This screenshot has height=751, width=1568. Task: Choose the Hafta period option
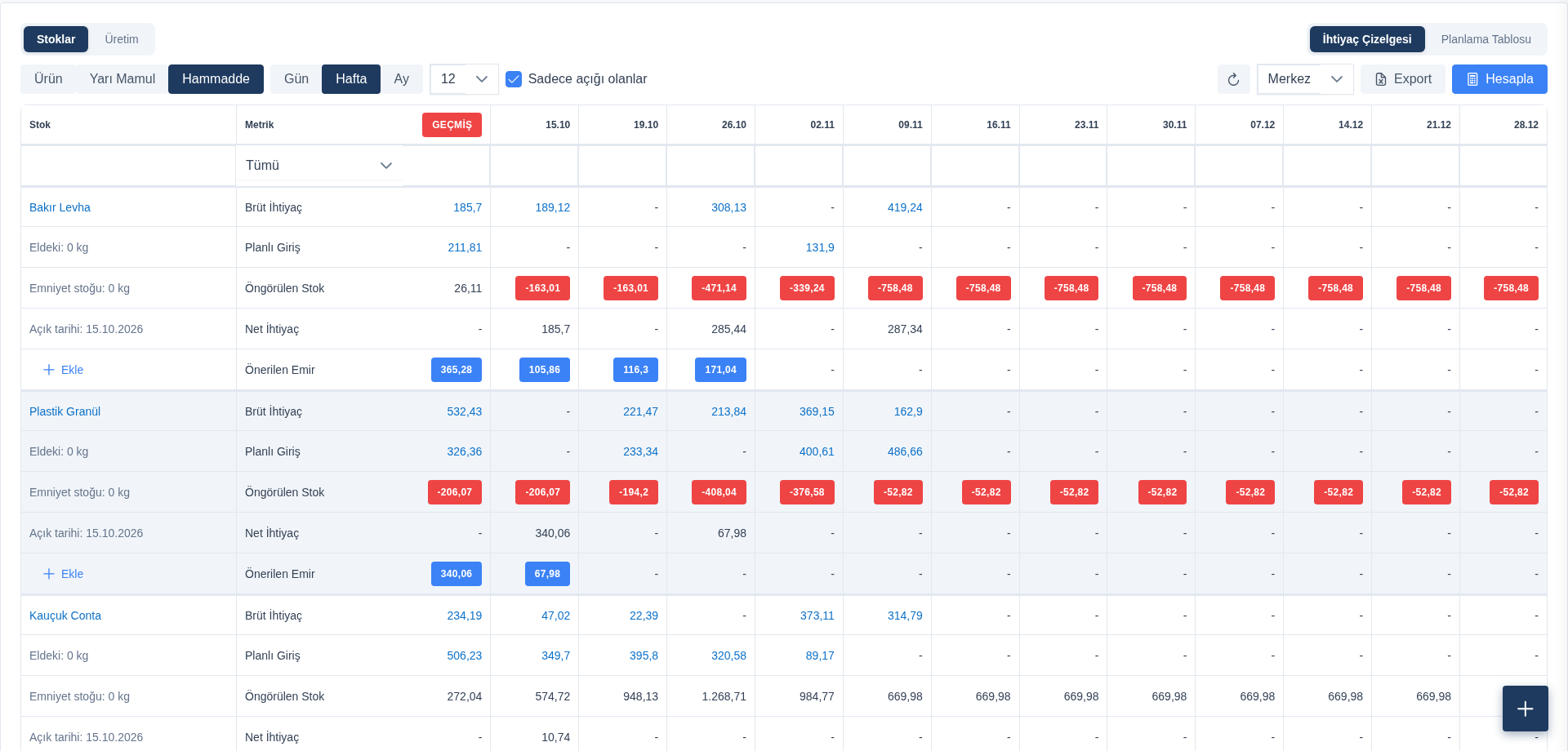[351, 79]
